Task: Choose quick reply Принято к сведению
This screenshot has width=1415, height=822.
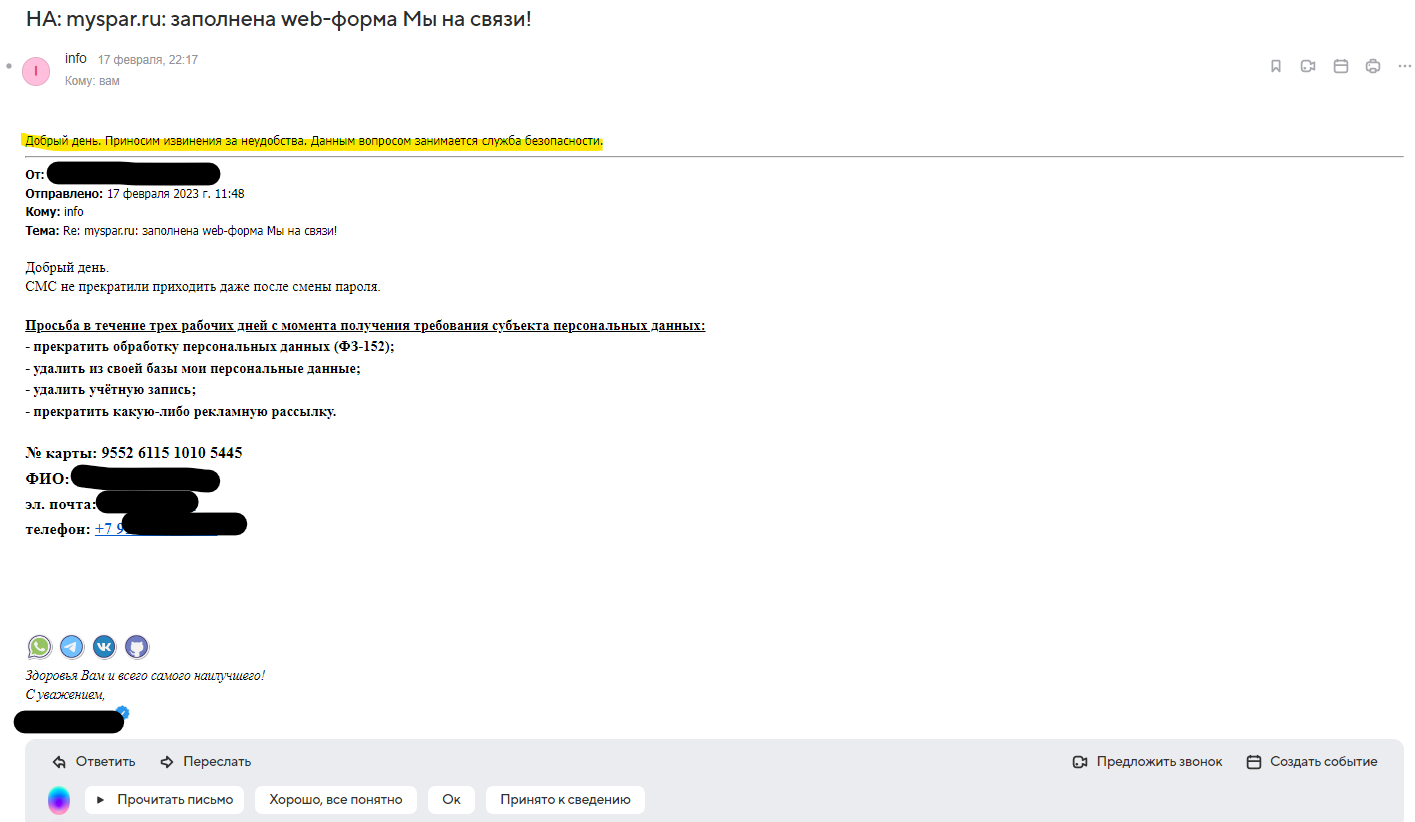Action: (565, 800)
